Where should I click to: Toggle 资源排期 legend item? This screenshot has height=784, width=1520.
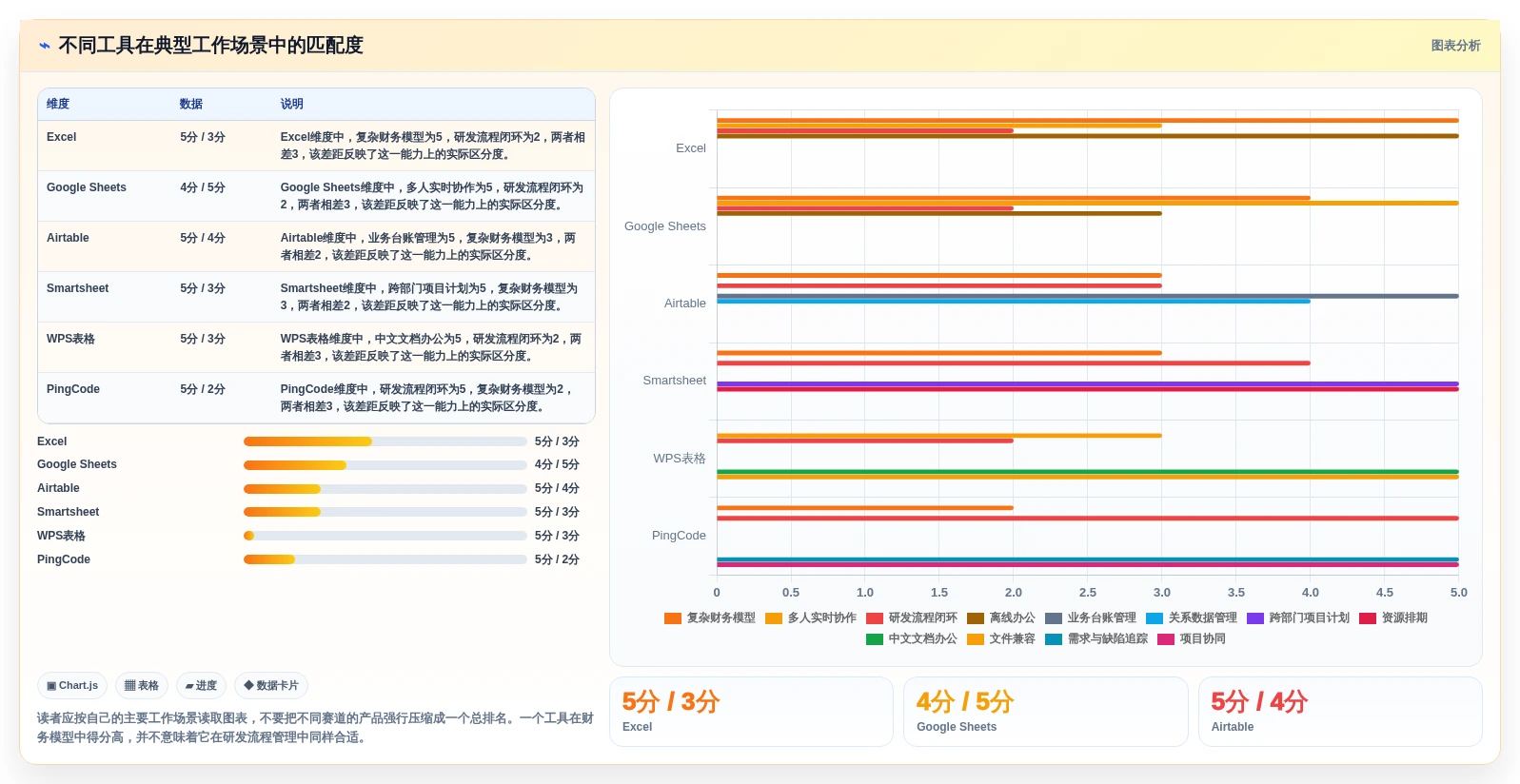click(1393, 618)
